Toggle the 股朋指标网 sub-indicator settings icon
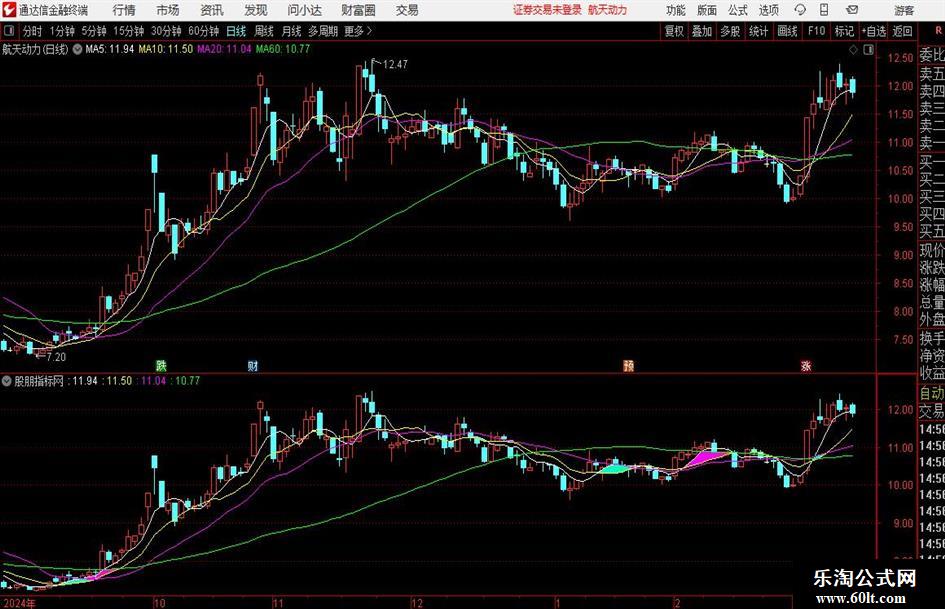Viewport: 945px width, 609px height. (7, 381)
